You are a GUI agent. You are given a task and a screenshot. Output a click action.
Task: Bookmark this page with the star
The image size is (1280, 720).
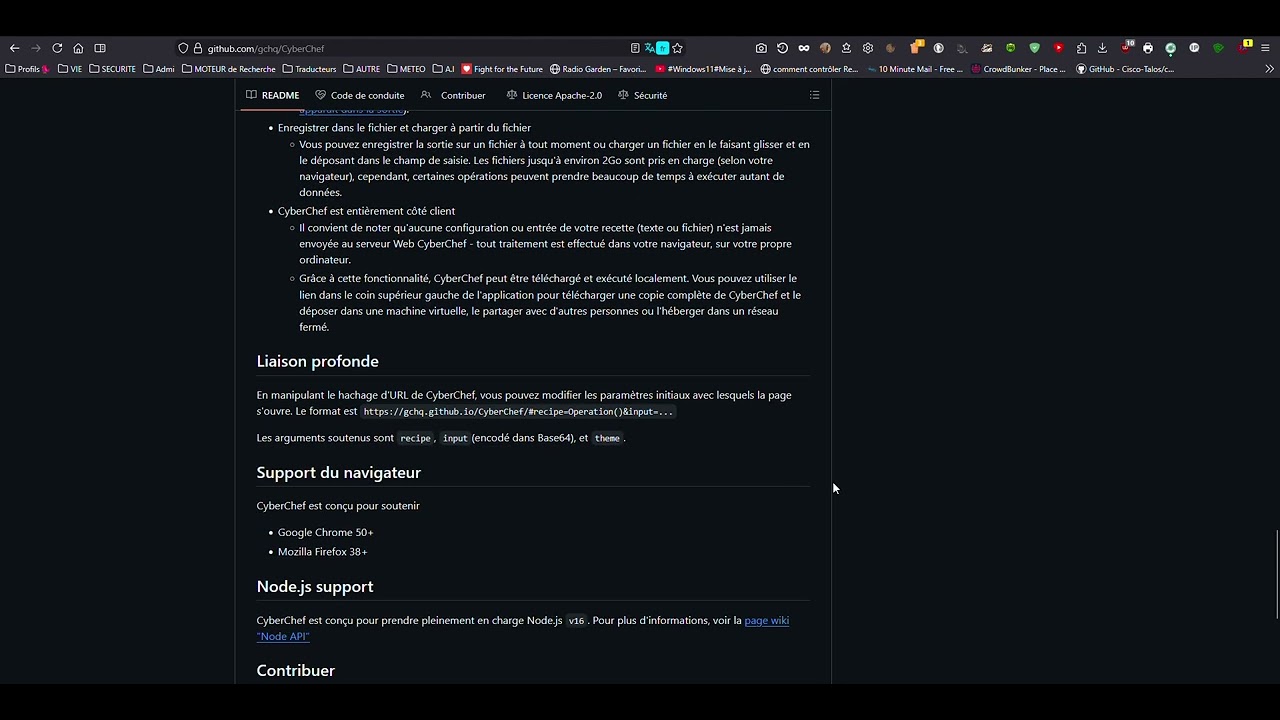(x=677, y=48)
